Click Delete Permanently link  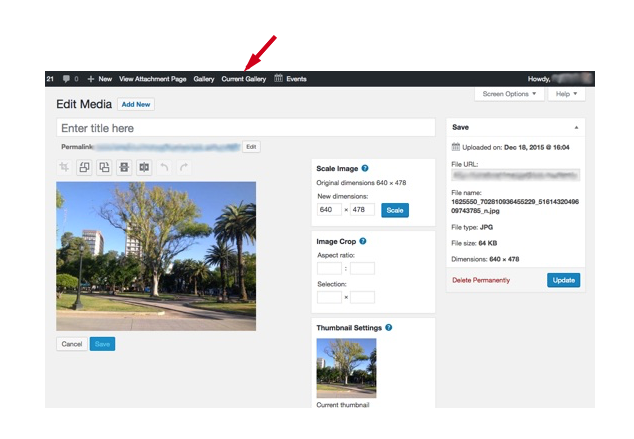click(x=481, y=280)
